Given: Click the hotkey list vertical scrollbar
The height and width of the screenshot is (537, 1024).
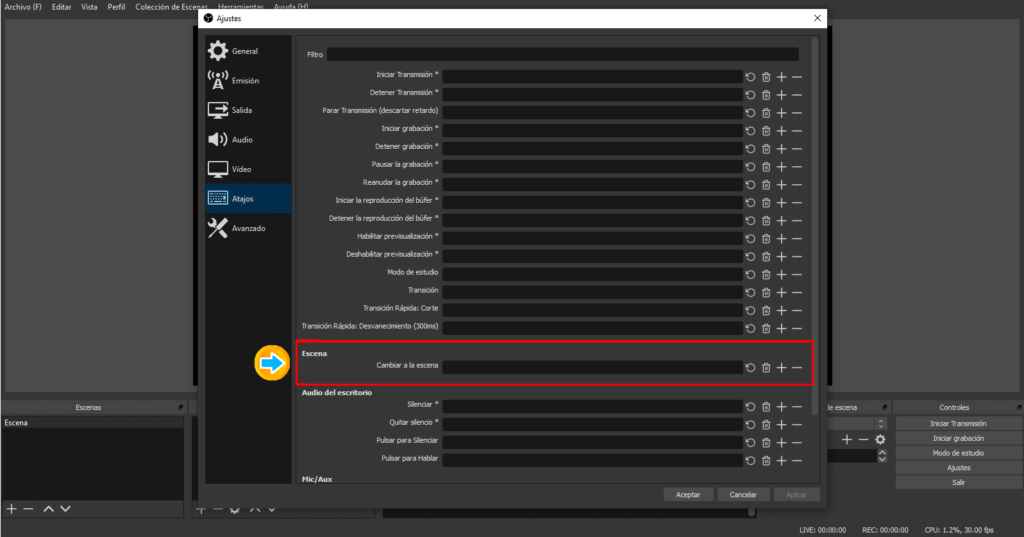Looking at the screenshot, I should [x=813, y=200].
